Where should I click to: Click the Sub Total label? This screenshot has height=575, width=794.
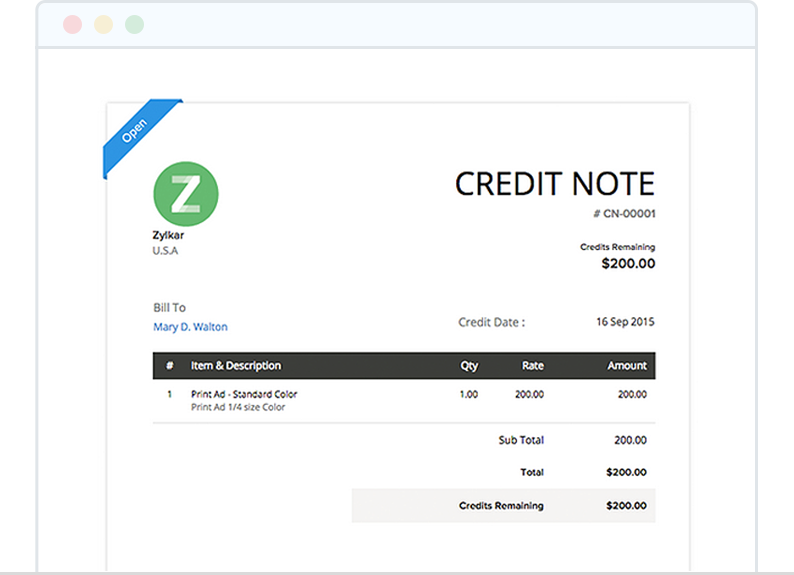point(521,440)
